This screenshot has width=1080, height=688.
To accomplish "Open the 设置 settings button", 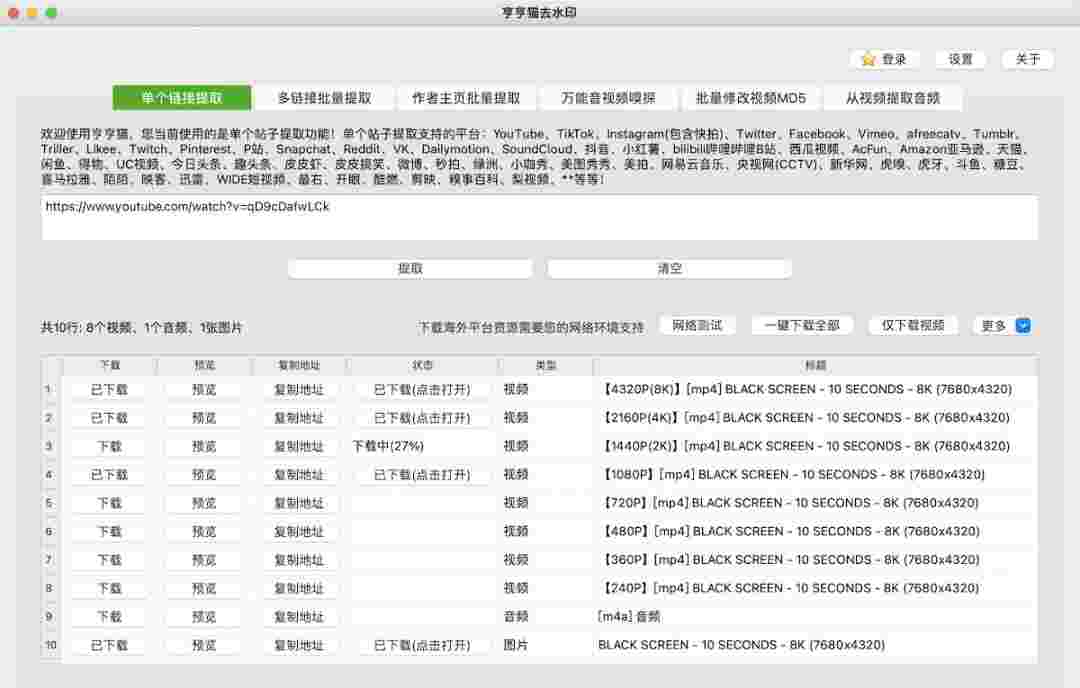I will pyautogui.click(x=960, y=59).
